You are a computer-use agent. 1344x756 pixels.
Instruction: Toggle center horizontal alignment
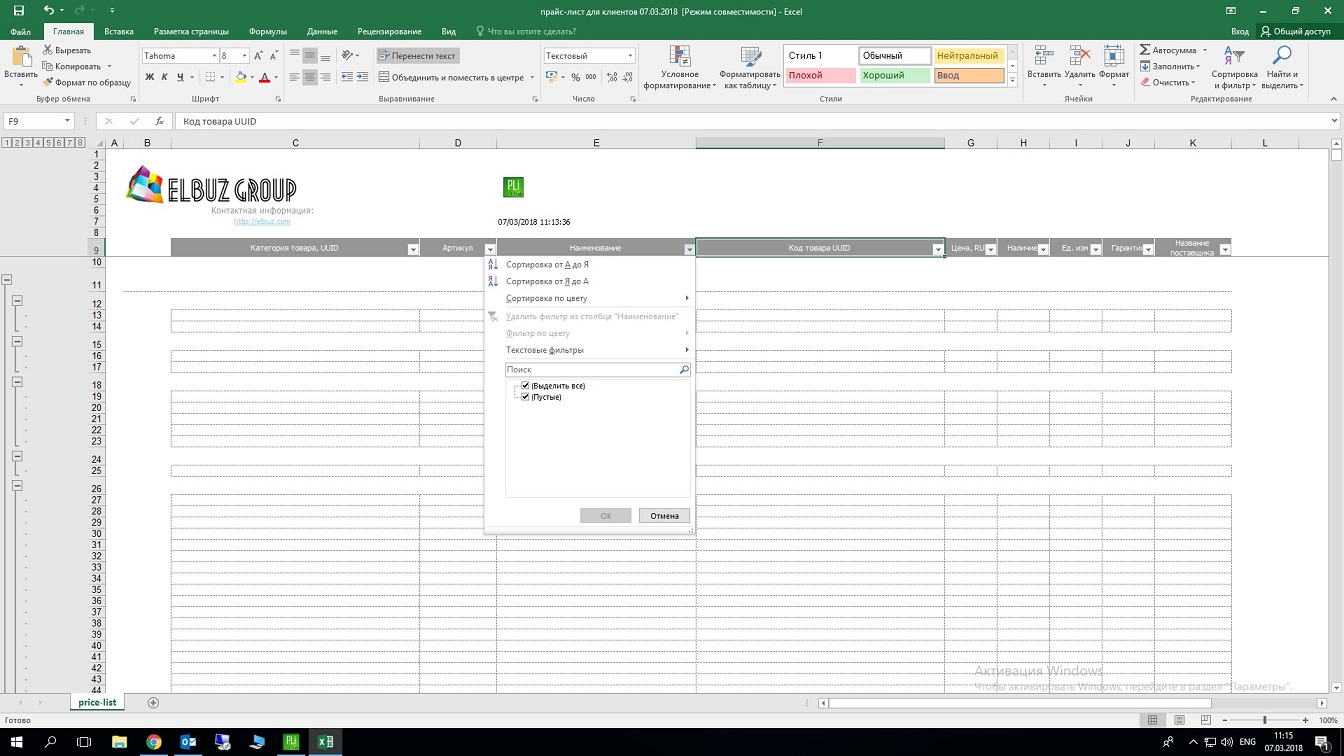coord(310,77)
